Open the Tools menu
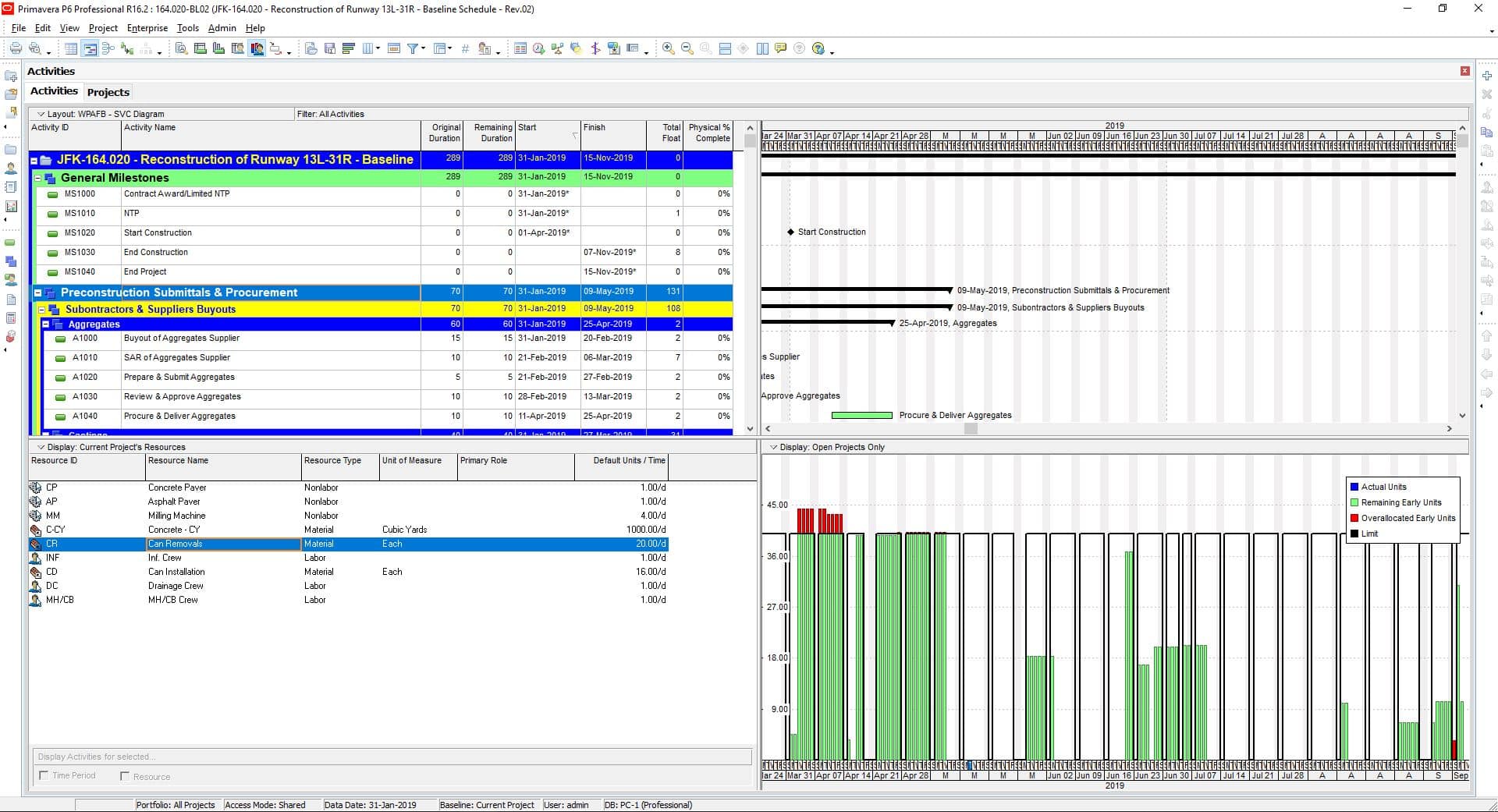This screenshot has width=1498, height=812. [188, 28]
